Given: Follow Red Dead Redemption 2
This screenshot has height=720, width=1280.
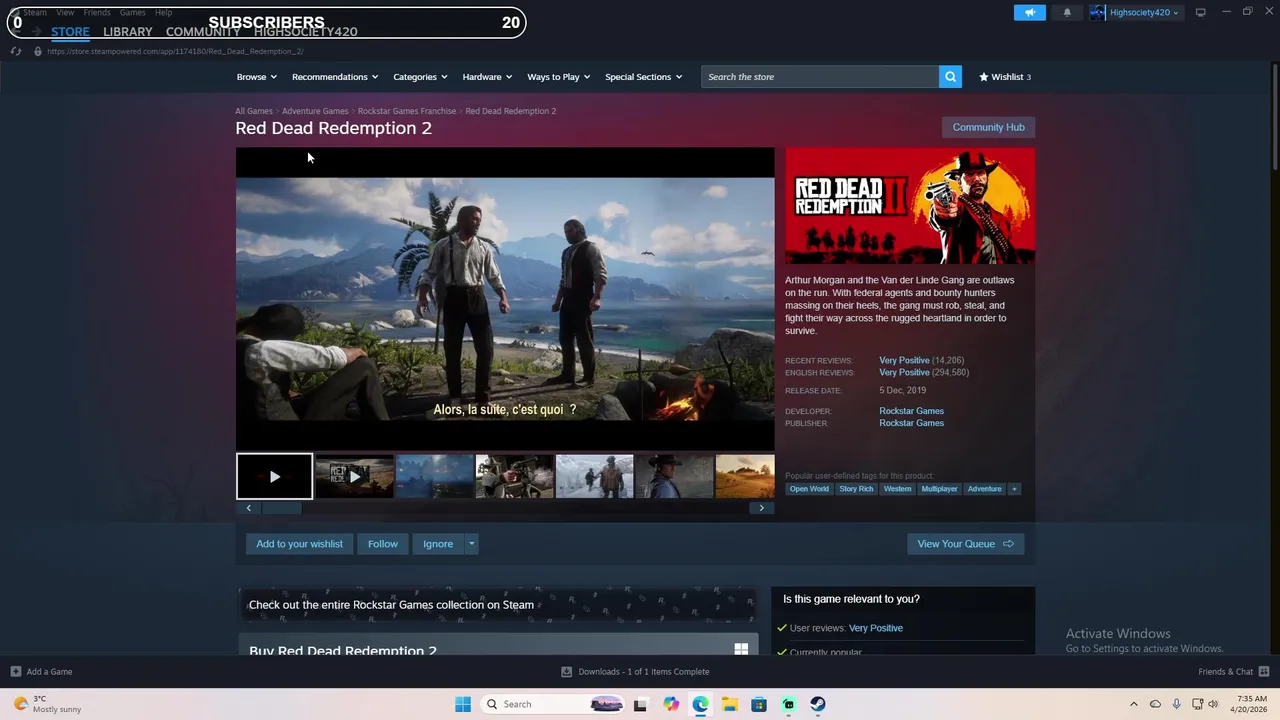Looking at the screenshot, I should 383,544.
